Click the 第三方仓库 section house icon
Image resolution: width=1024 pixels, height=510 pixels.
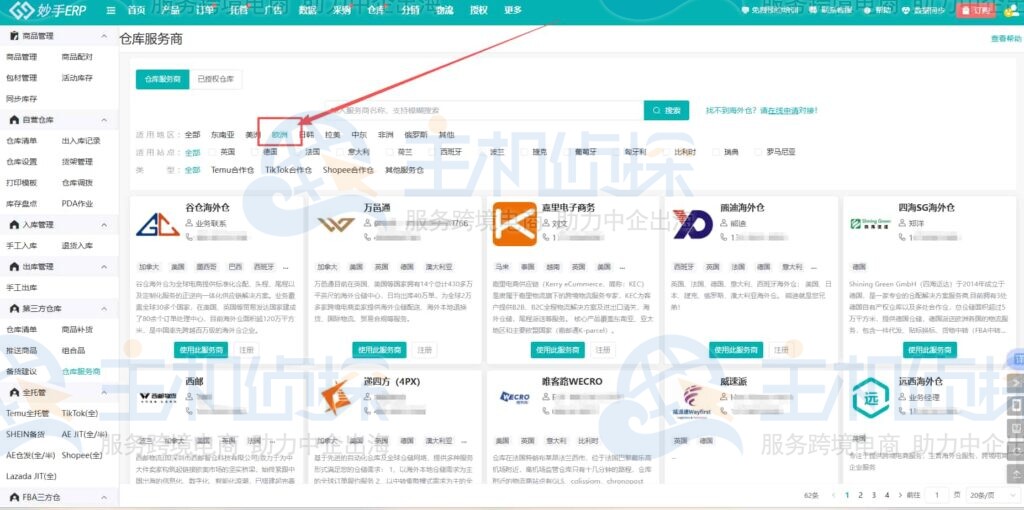14,308
